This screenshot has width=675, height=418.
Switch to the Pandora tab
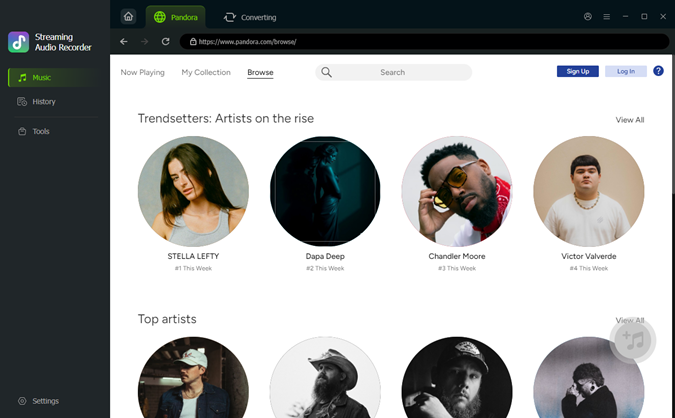pyautogui.click(x=176, y=17)
